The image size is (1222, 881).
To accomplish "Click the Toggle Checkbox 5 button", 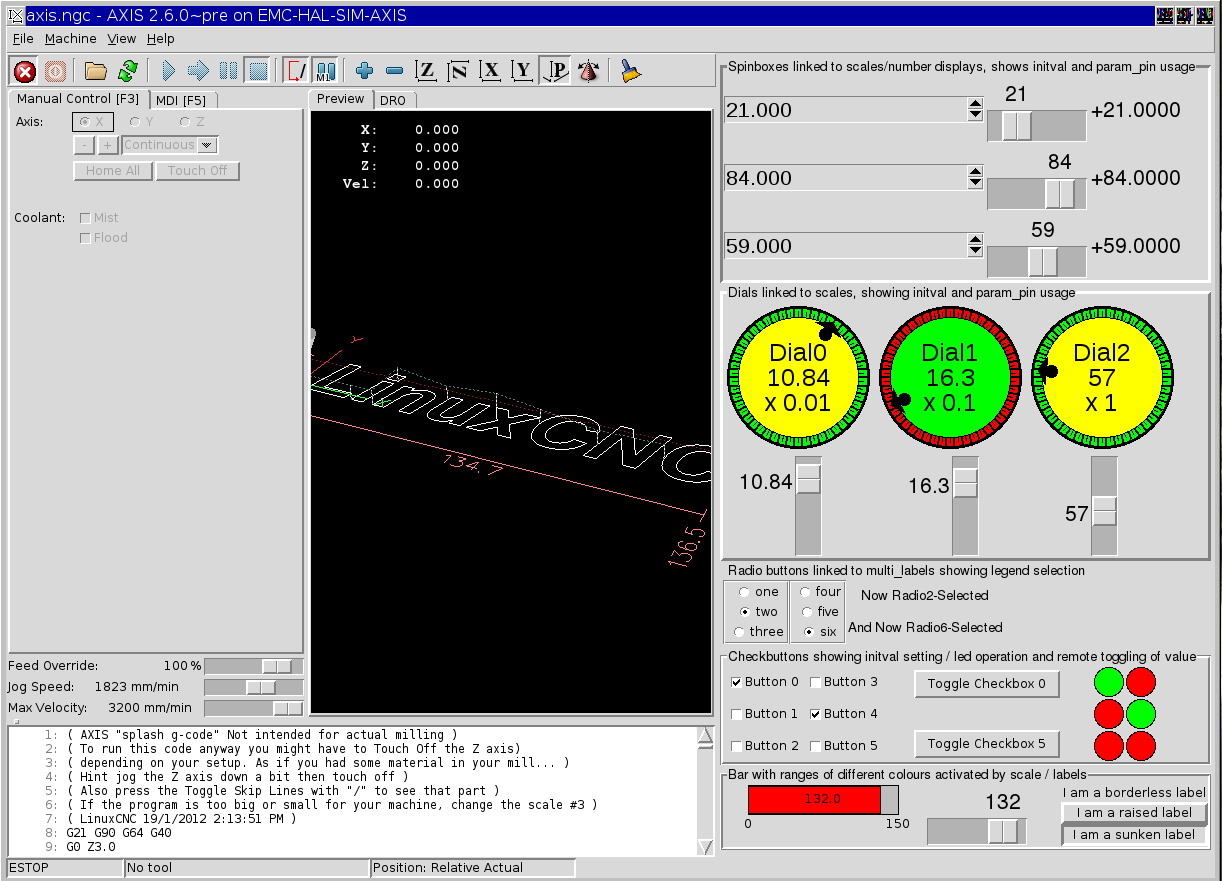I will click(x=987, y=744).
